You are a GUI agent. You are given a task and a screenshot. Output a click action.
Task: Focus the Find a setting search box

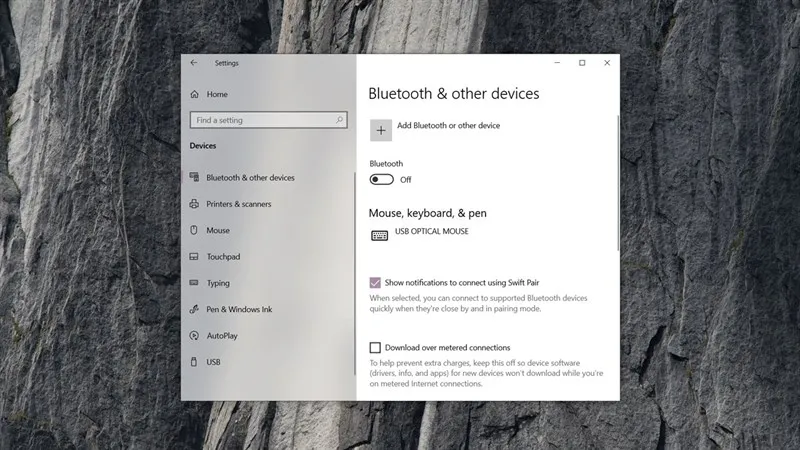coord(268,120)
